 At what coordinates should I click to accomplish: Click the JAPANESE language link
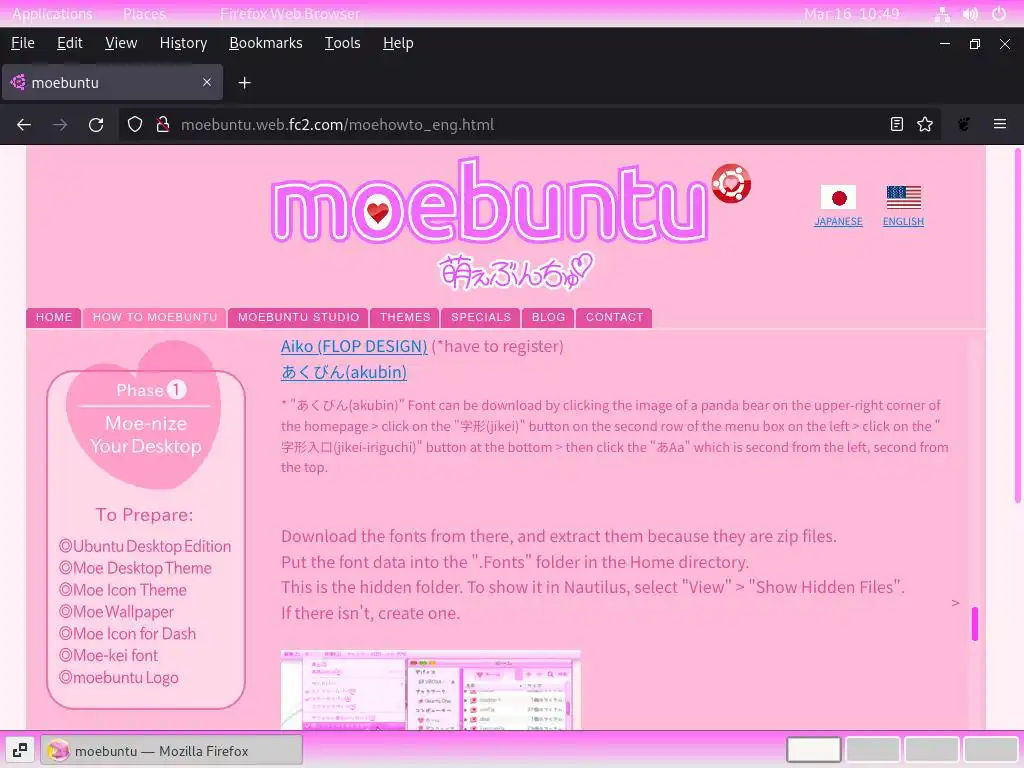[x=838, y=221]
